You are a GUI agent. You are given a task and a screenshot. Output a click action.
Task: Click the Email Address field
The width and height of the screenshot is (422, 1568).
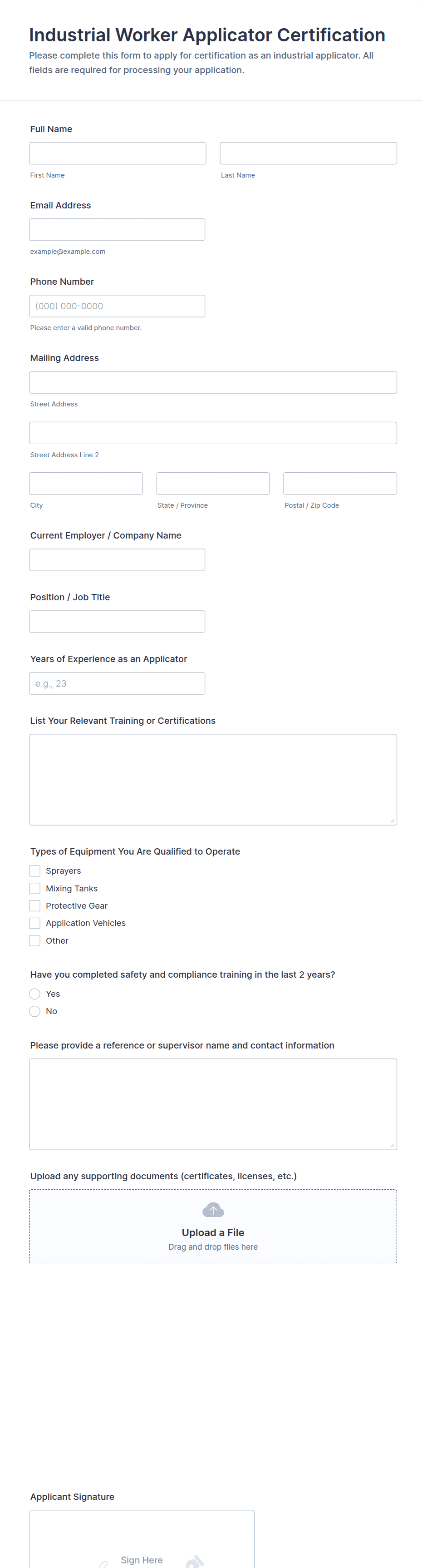[117, 229]
